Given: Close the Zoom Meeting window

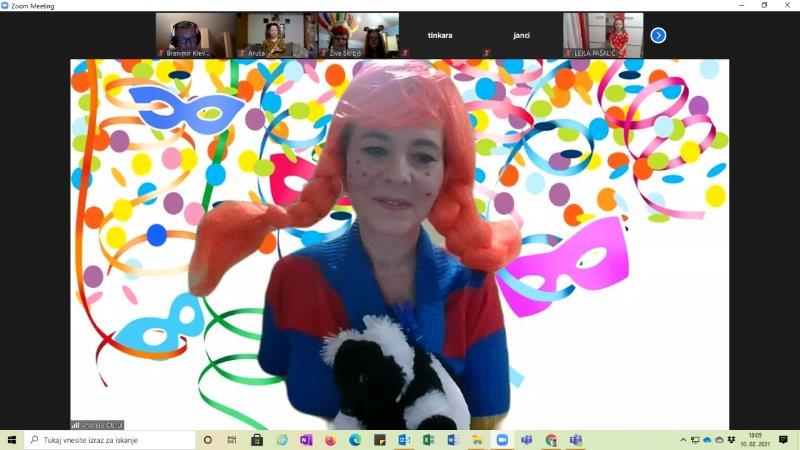Looking at the screenshot, I should 788,5.
